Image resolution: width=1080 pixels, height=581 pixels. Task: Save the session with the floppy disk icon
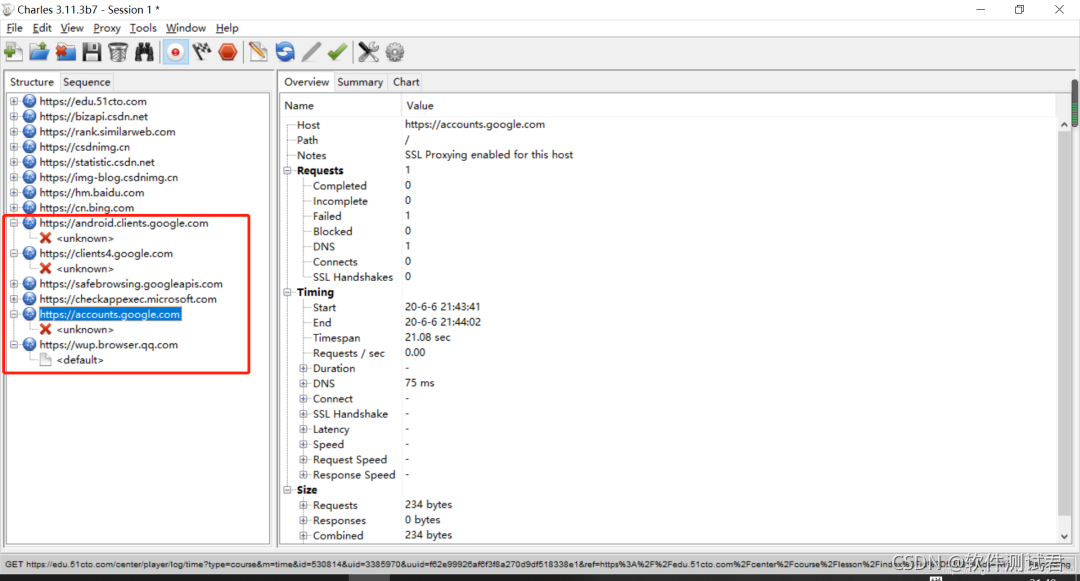pos(92,52)
